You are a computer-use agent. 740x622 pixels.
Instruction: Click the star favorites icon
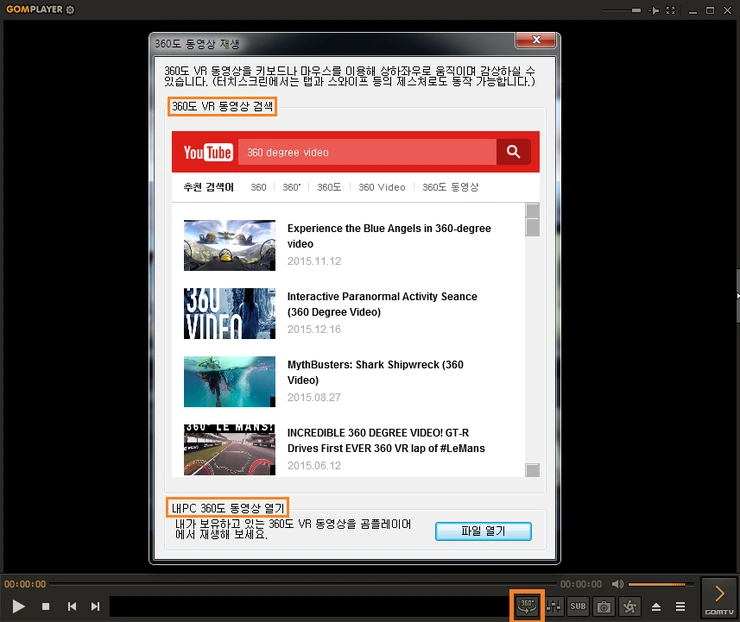630,606
